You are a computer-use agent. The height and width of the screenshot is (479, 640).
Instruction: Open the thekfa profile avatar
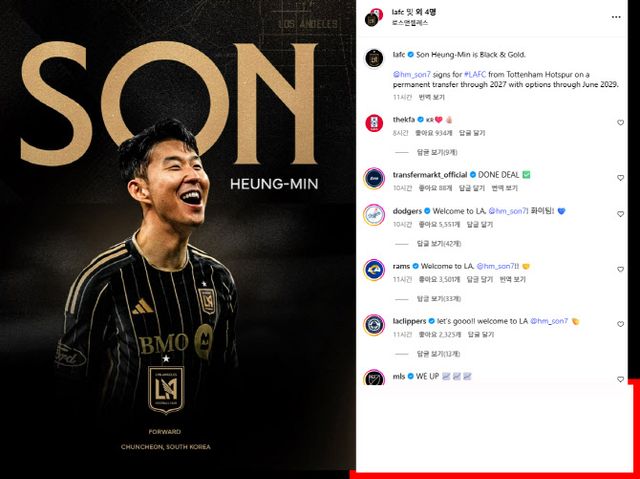pyautogui.click(x=374, y=123)
